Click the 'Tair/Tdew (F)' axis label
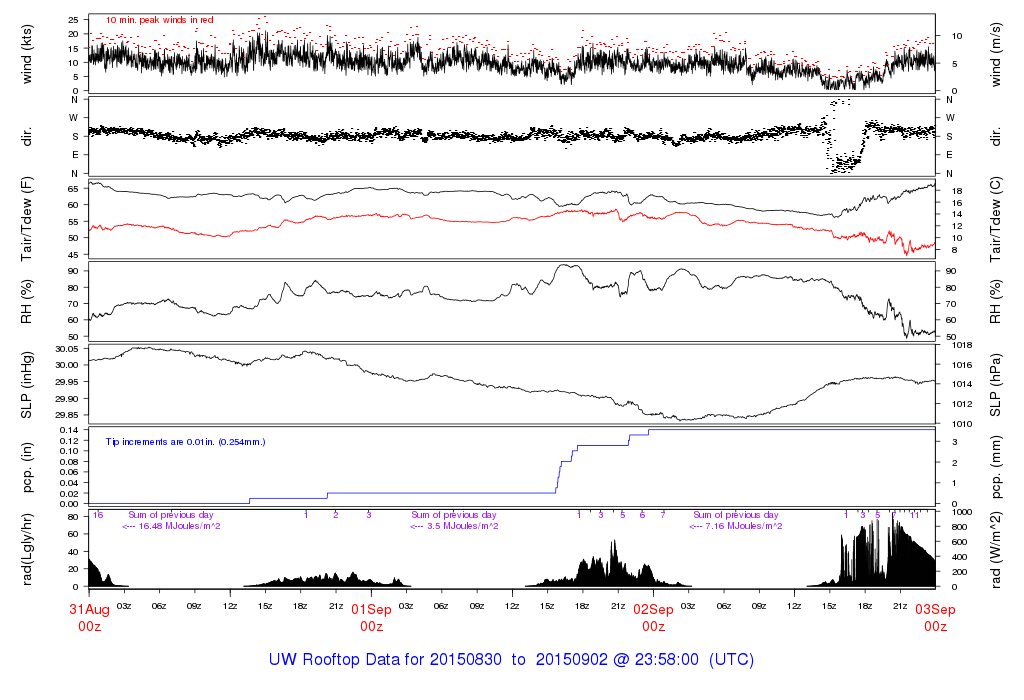Viewport: 1024px width, 700px height. pos(27,219)
